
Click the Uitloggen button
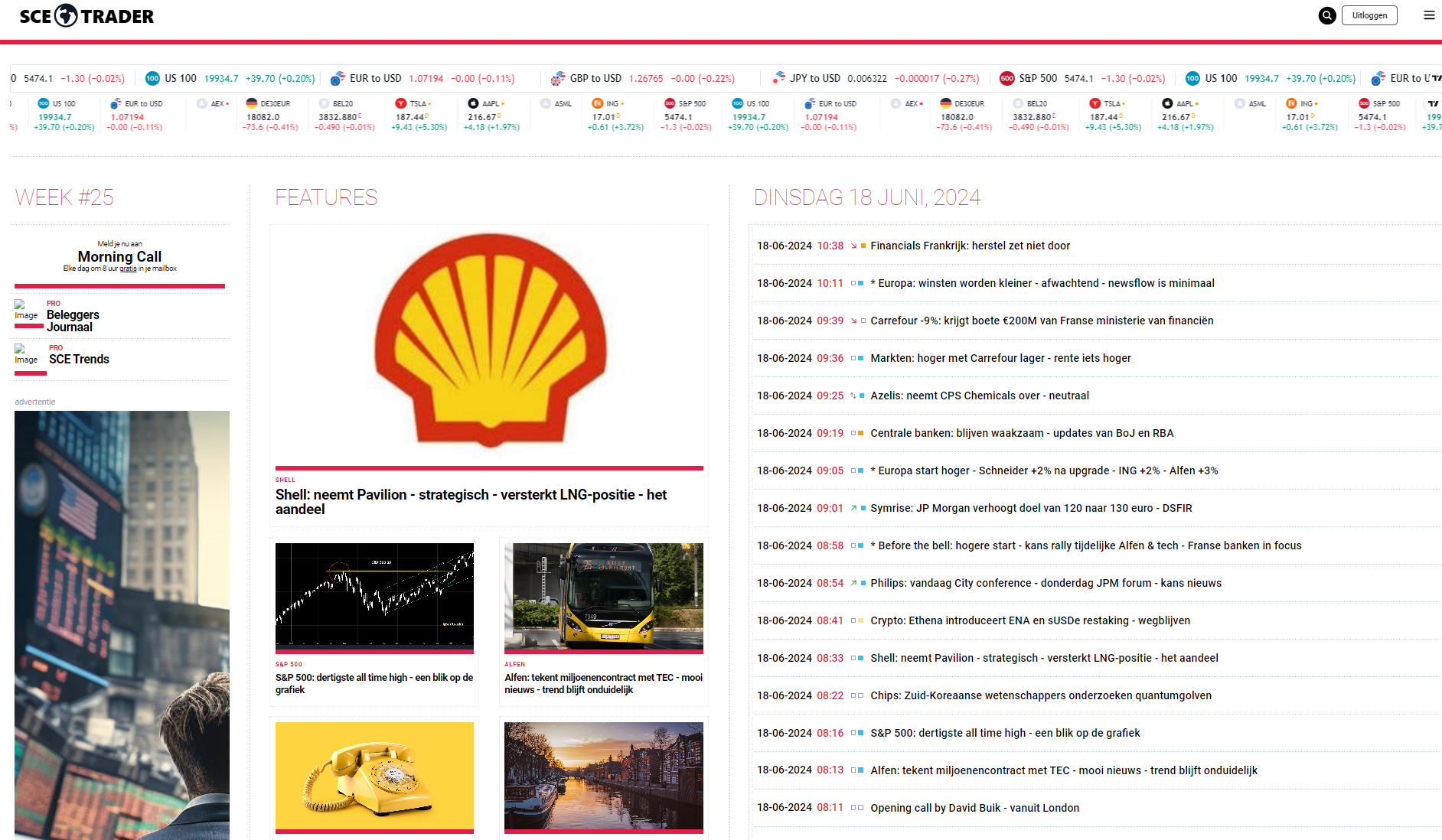coord(1369,15)
